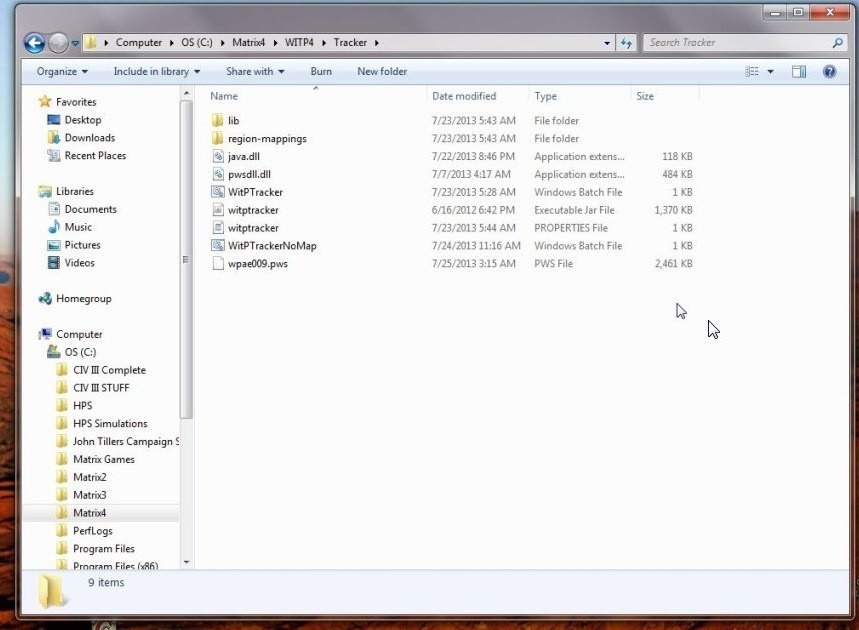The height and width of the screenshot is (630, 859).
Task: Open the CIV III Complete folder
Action: pos(110,370)
